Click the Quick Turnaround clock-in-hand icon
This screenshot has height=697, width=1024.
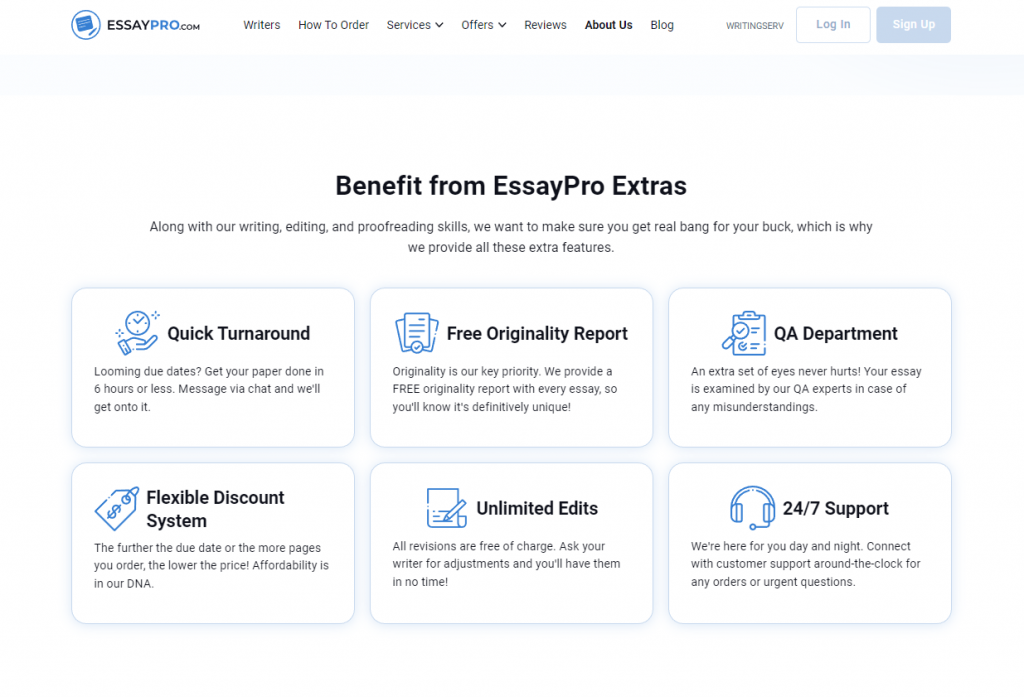coord(137,332)
